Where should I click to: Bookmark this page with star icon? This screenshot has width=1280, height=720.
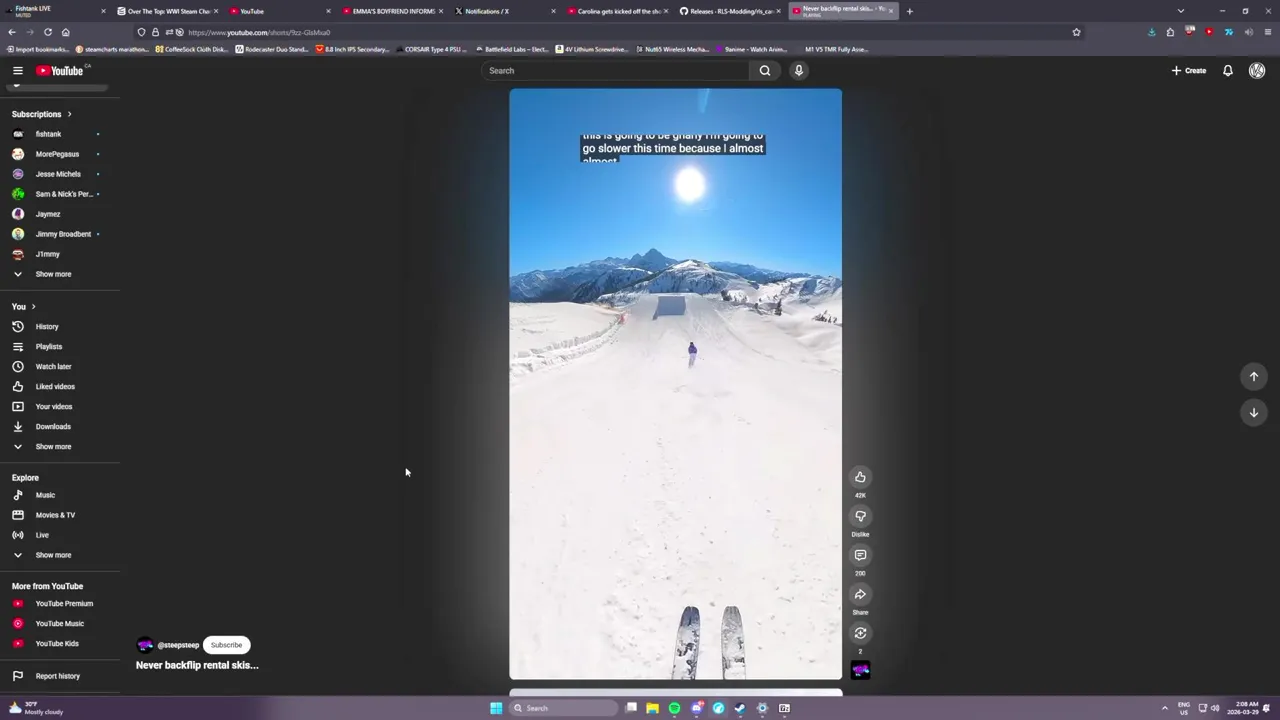pyautogui.click(x=1076, y=32)
